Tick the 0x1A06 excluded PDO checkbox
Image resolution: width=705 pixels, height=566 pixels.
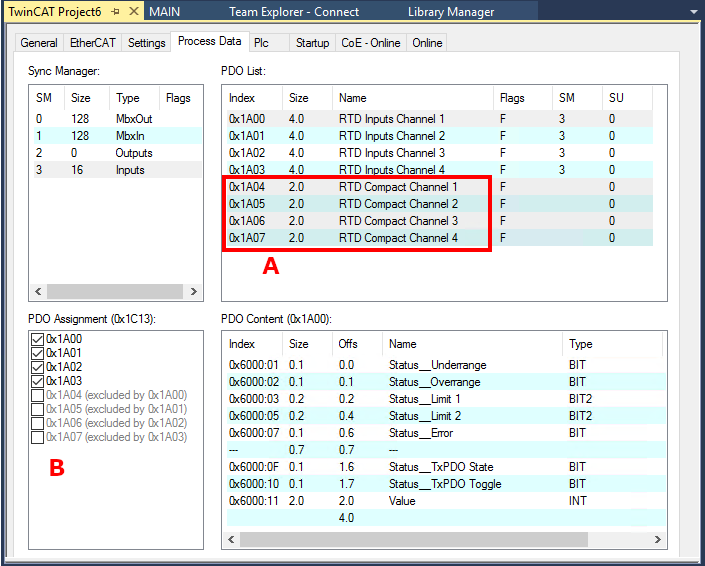click(37, 423)
